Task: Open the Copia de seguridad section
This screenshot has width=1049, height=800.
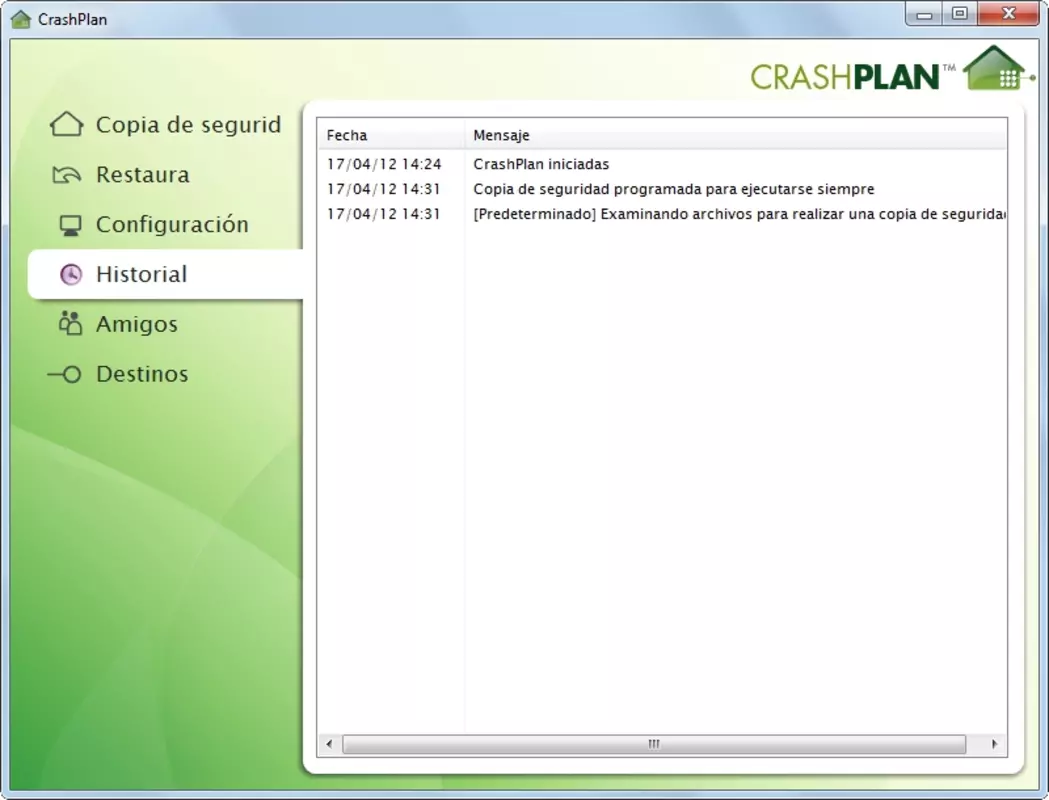Action: 166,124
